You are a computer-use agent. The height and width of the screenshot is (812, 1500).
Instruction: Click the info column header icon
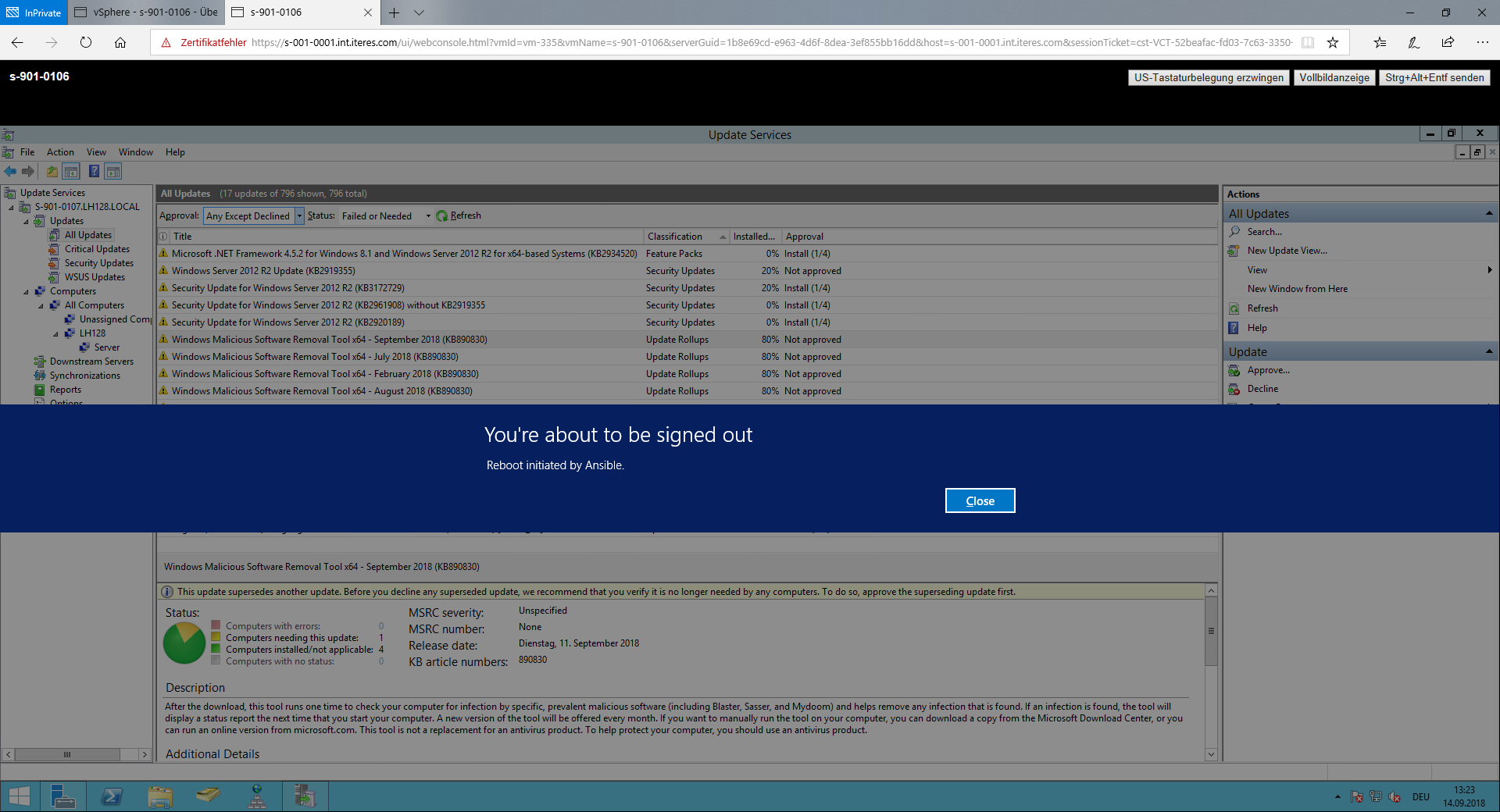click(163, 237)
